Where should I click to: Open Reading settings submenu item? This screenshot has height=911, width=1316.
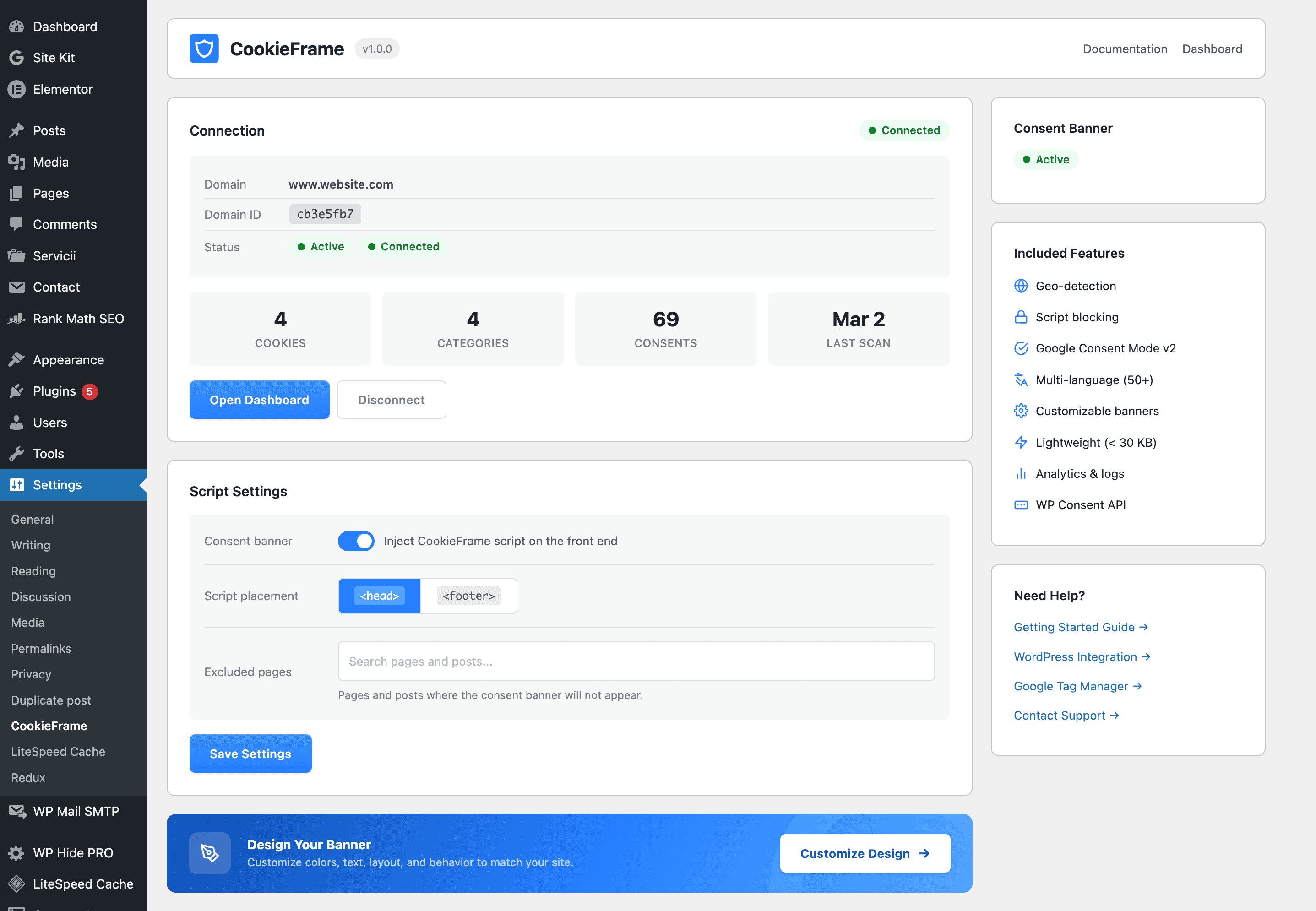(34, 571)
